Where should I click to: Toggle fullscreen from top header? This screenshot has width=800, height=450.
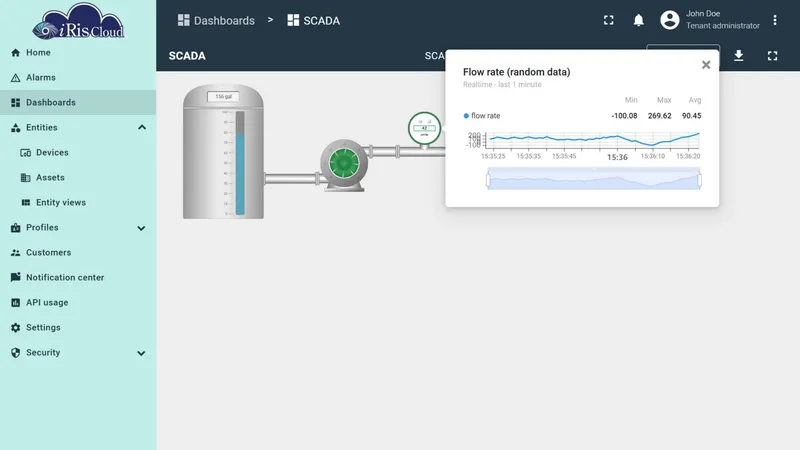tap(609, 20)
